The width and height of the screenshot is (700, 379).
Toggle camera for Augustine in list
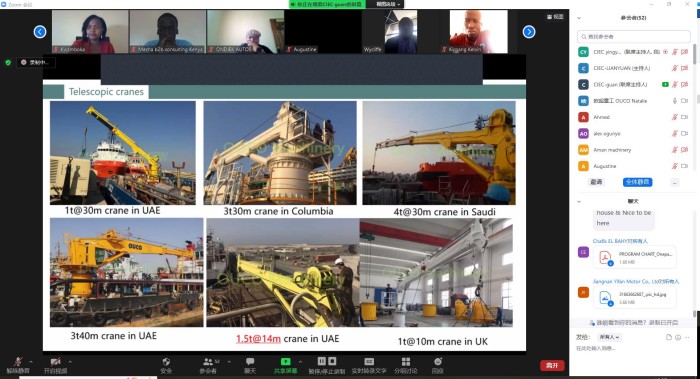point(684,166)
